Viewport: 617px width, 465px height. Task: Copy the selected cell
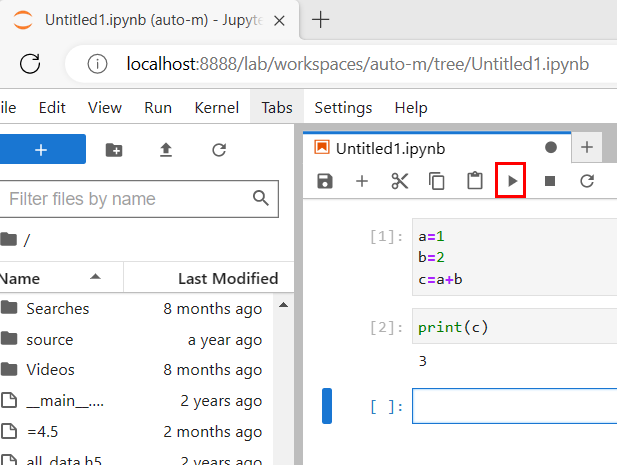(437, 181)
